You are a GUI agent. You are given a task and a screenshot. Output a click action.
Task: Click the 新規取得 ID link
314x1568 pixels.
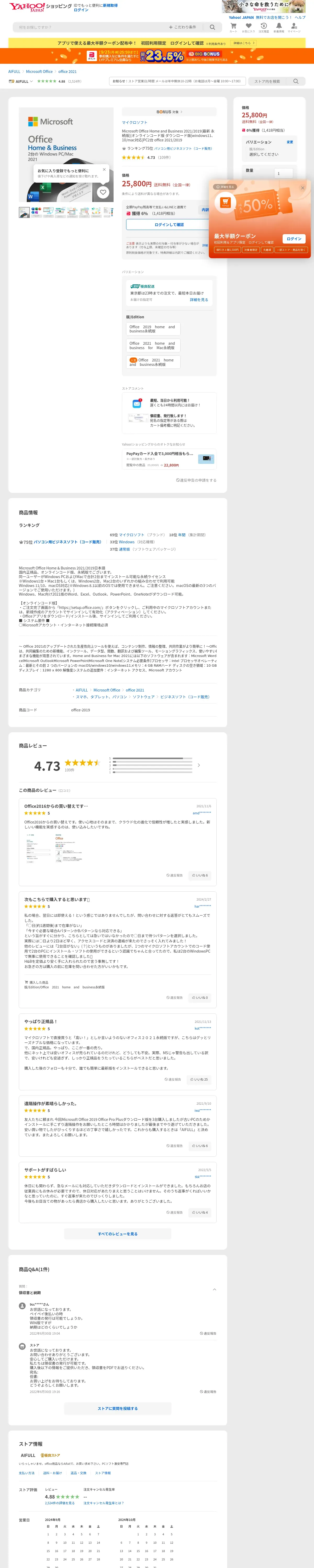click(x=110, y=5)
